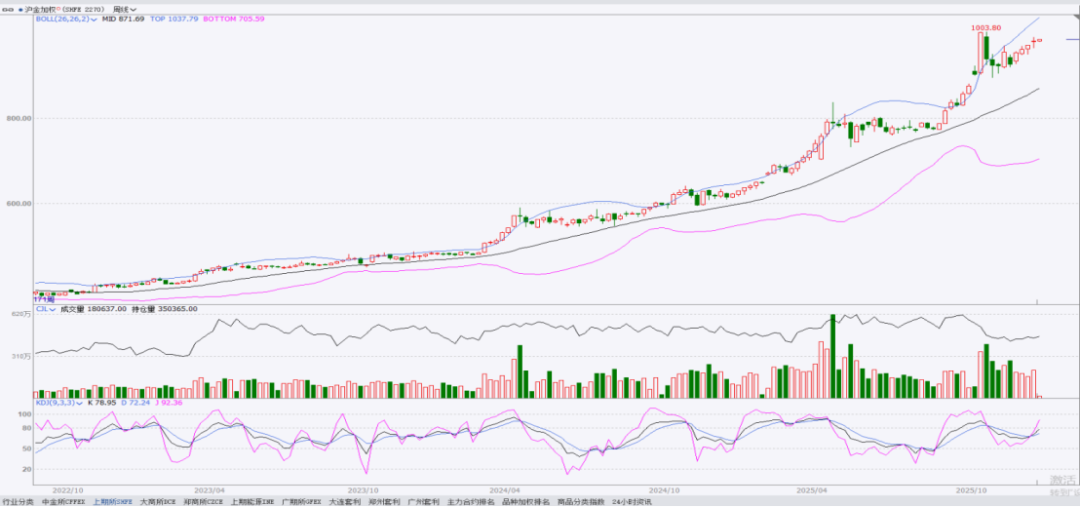Click the 行业分类 tab

(x=17, y=502)
